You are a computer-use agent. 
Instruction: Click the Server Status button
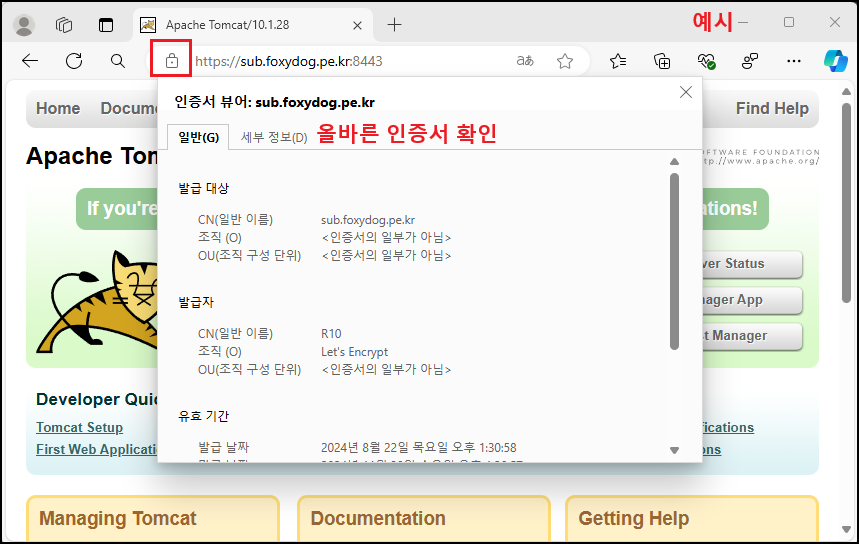point(752,264)
